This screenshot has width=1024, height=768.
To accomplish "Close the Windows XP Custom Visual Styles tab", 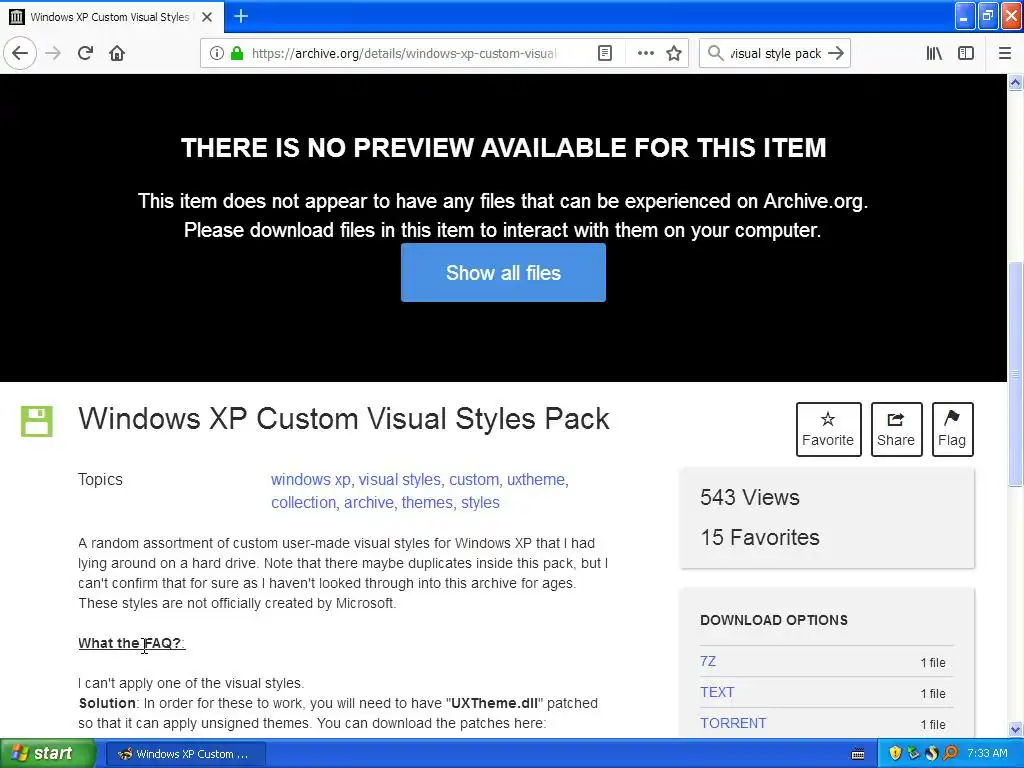I will pos(207,17).
